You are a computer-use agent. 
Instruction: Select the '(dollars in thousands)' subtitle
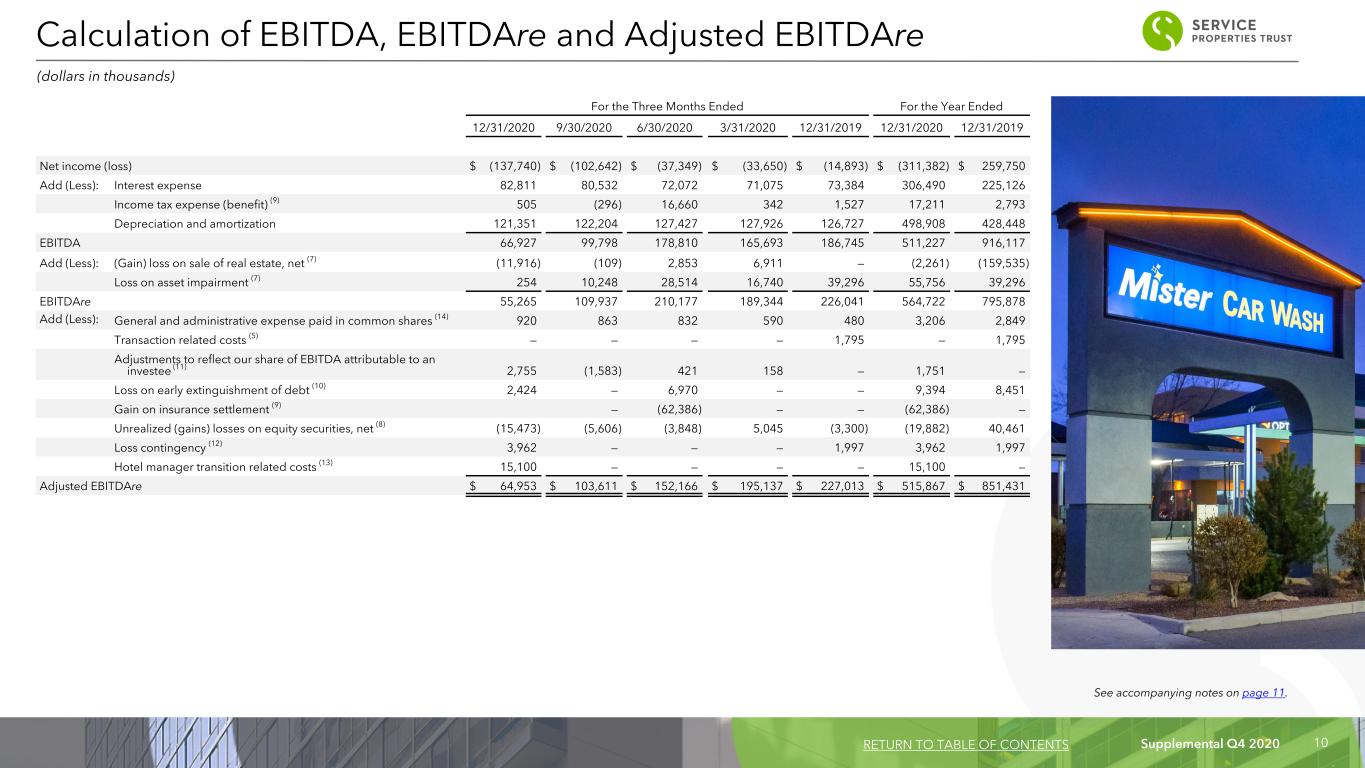point(106,78)
